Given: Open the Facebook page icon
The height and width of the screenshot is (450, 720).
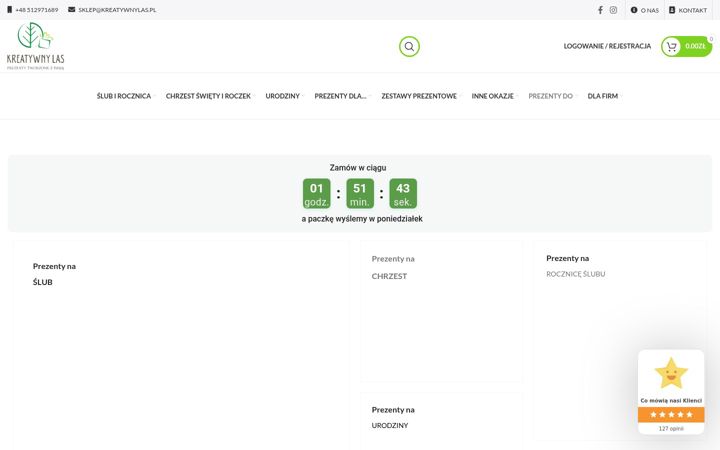Looking at the screenshot, I should (600, 10).
